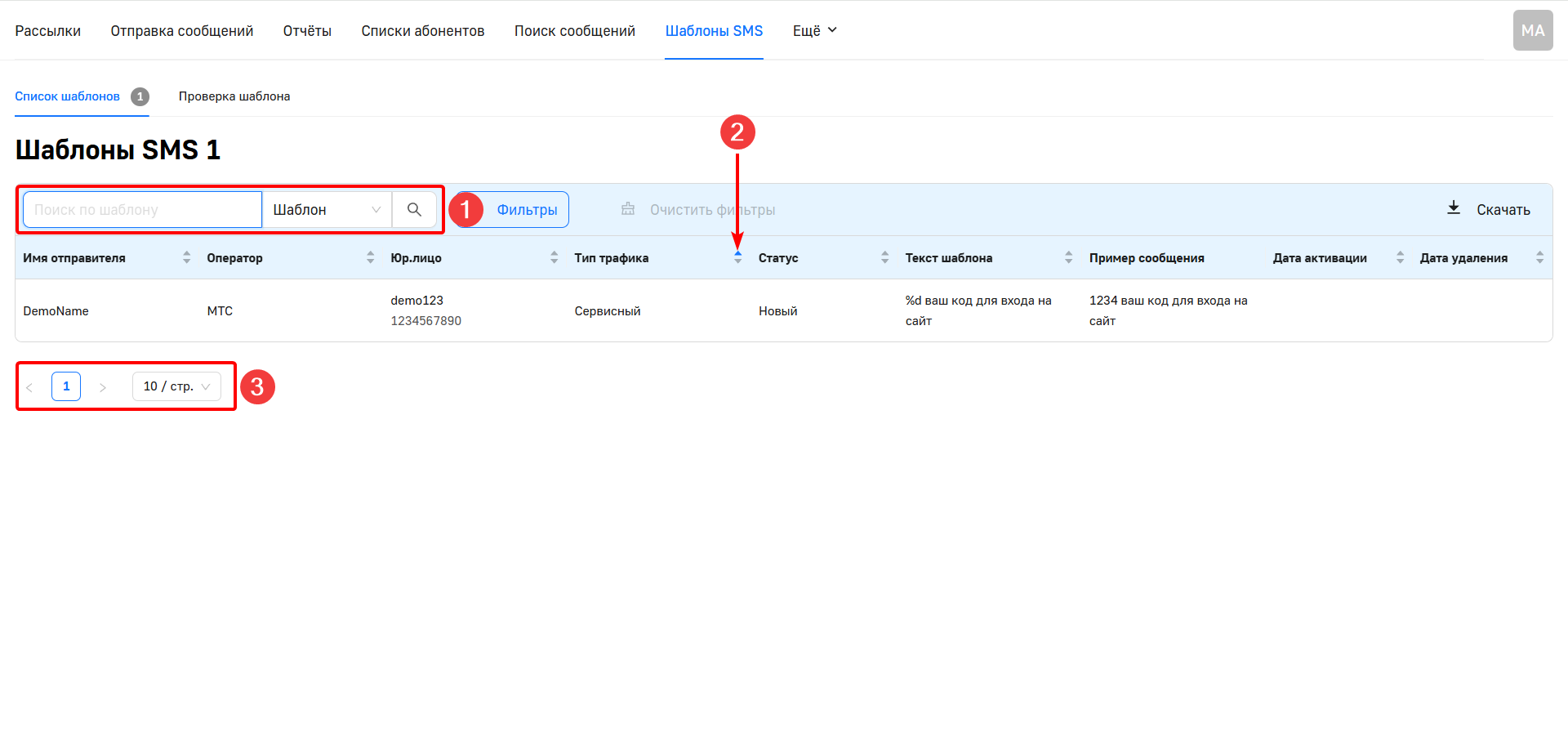The image size is (1568, 745).
Task: Sort by Дата активации column arrows
Action: click(1401, 258)
